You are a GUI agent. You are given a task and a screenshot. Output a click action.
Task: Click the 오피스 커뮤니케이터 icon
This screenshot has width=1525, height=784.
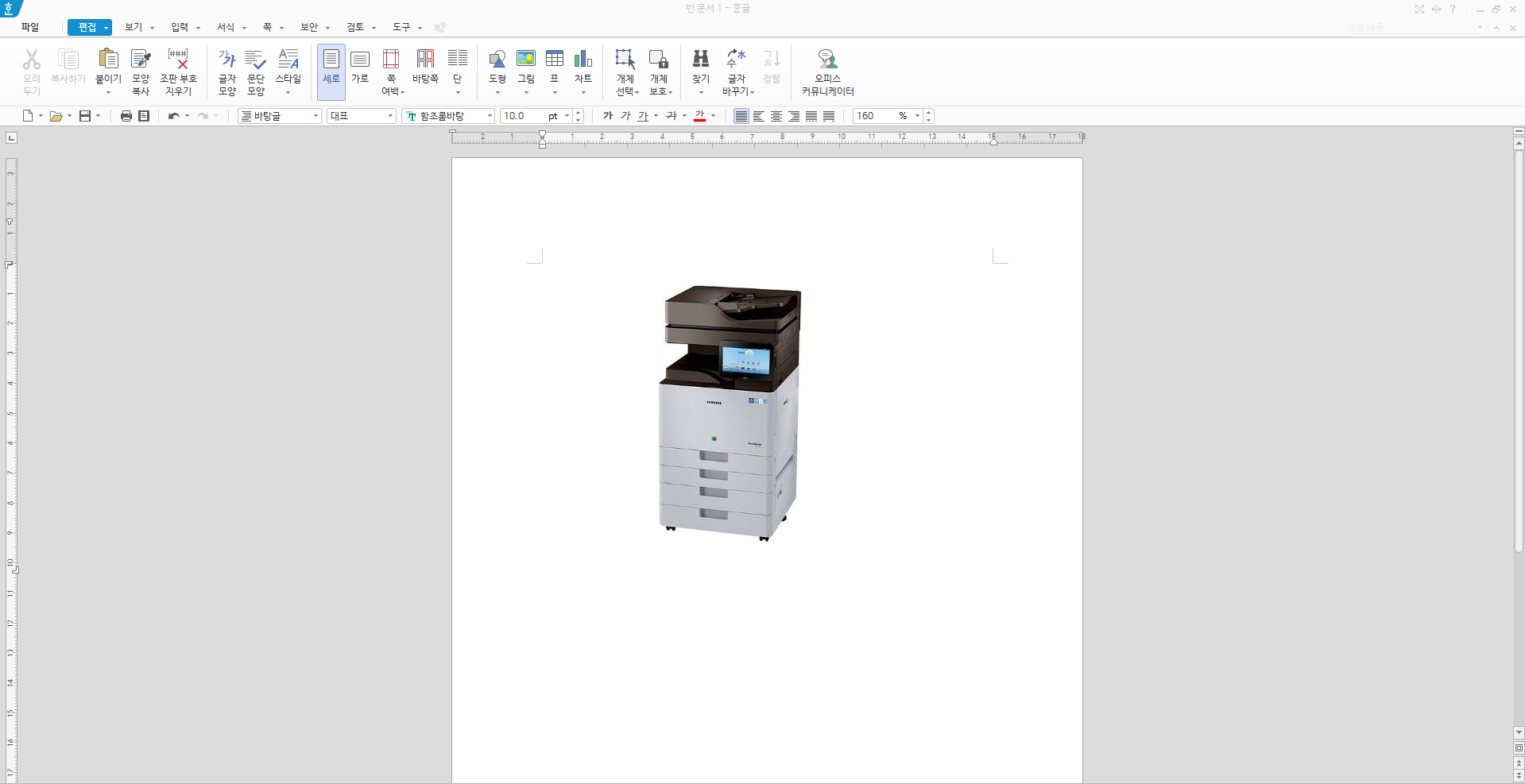(827, 71)
